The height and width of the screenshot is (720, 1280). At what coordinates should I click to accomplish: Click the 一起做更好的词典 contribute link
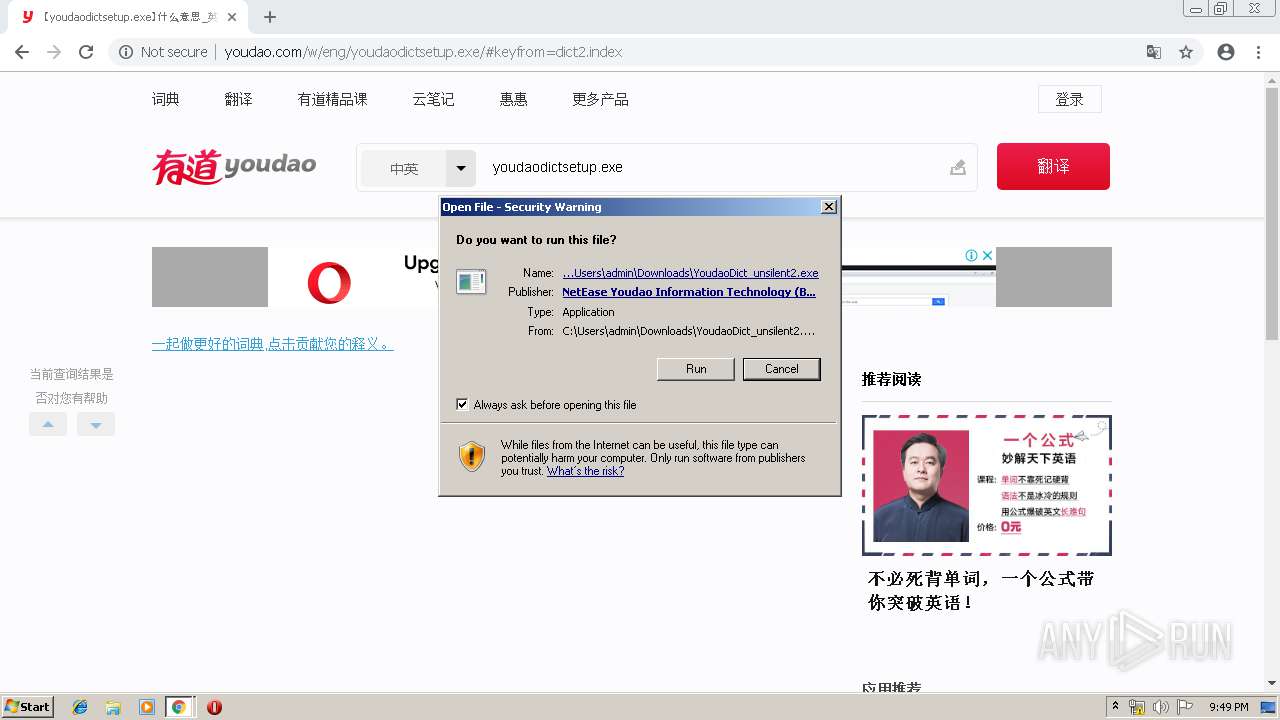(272, 344)
